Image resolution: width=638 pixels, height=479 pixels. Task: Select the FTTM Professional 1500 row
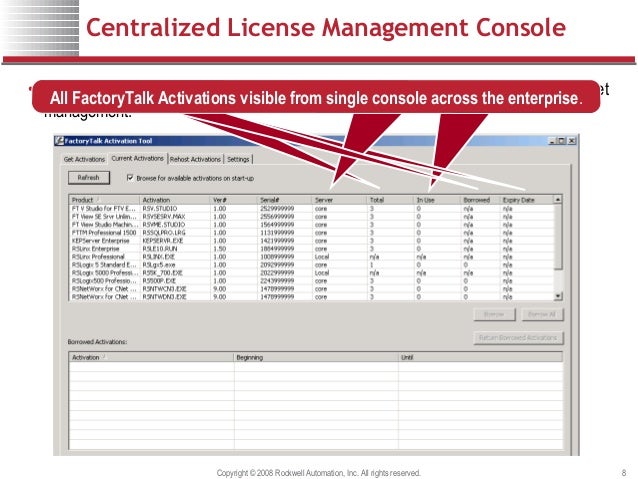pos(312,233)
